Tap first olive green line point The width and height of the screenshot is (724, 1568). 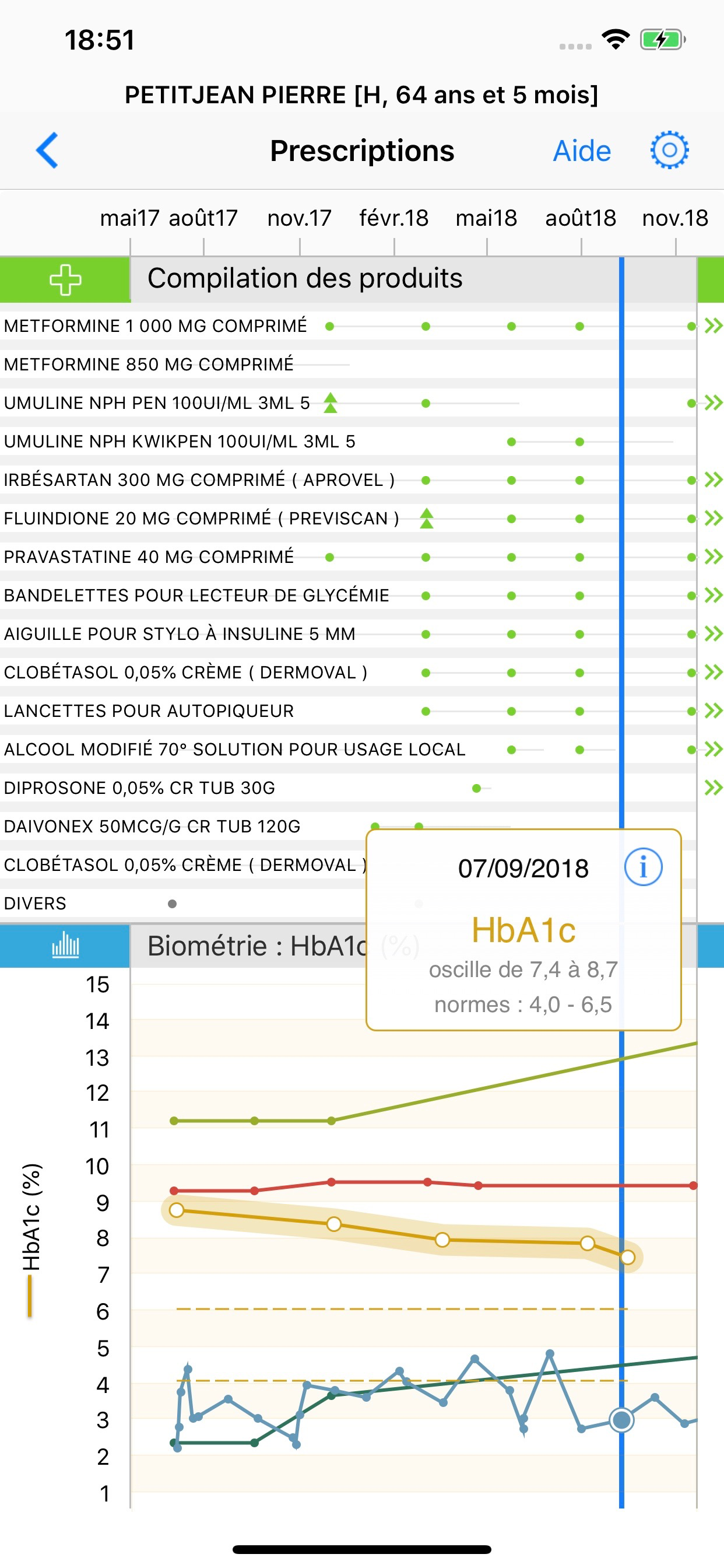[x=174, y=1121]
